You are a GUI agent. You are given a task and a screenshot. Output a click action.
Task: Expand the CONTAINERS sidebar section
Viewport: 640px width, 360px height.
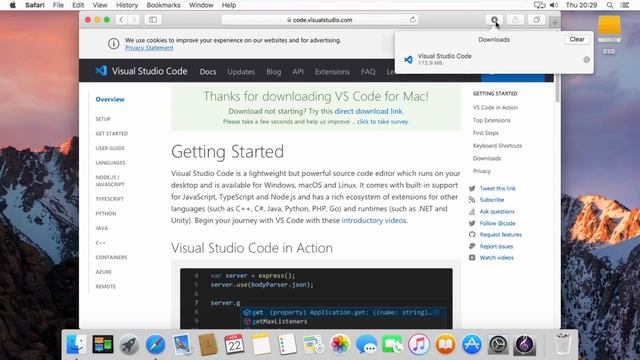click(x=111, y=257)
